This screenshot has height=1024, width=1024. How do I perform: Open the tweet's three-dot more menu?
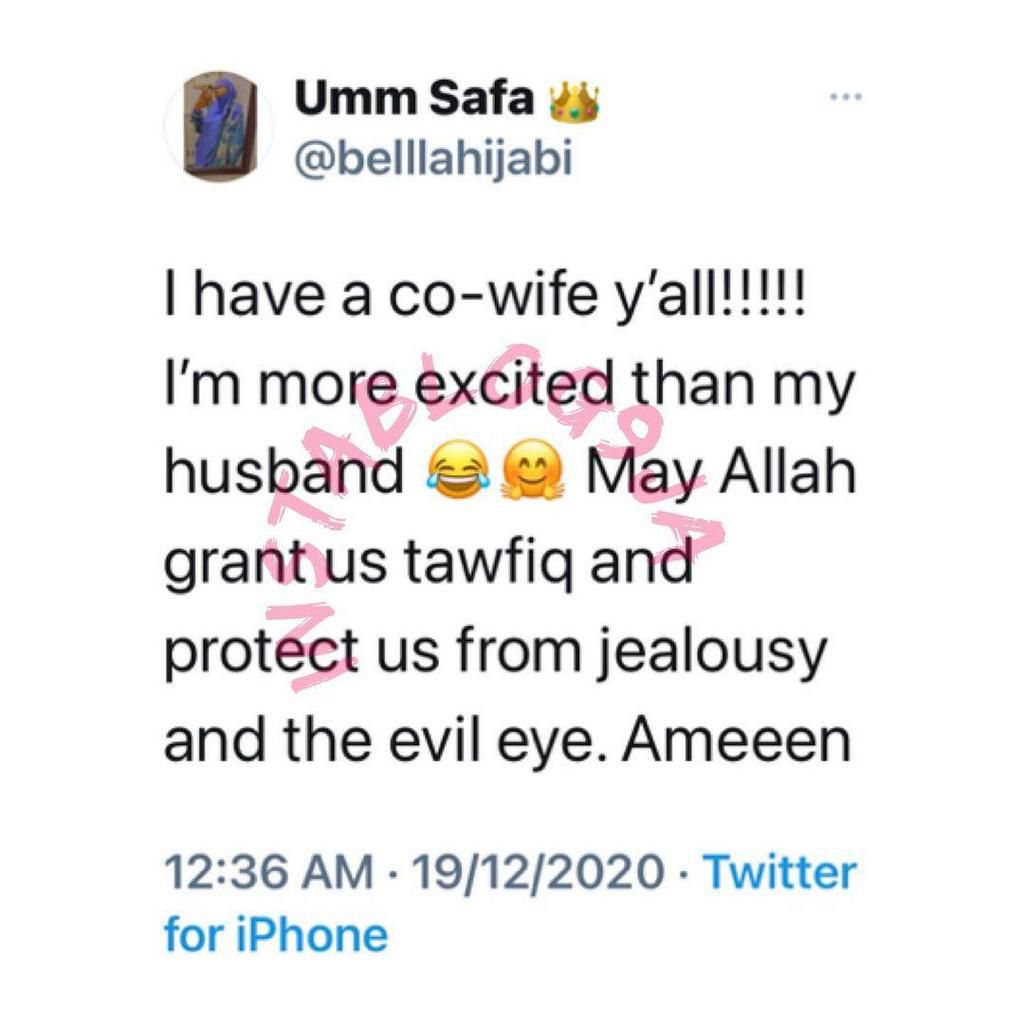(x=845, y=98)
